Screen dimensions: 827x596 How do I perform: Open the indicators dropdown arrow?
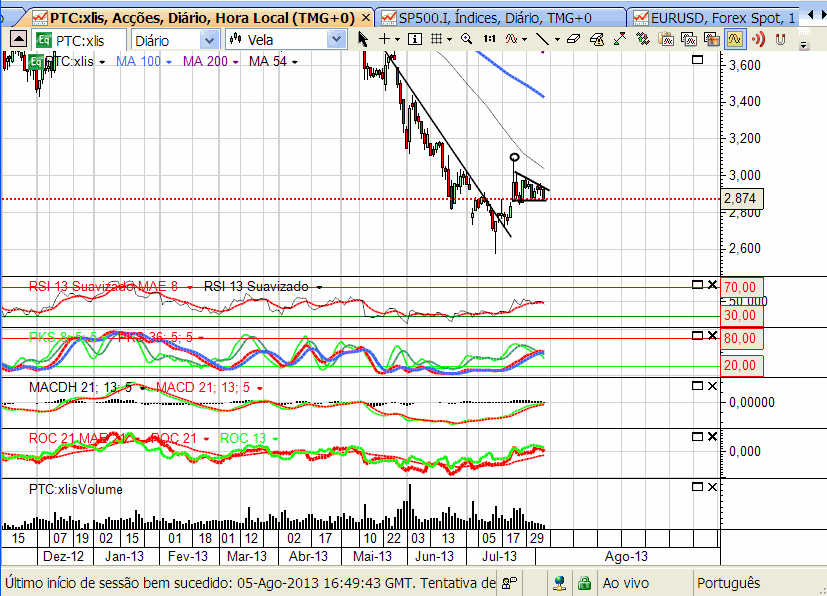coord(524,40)
